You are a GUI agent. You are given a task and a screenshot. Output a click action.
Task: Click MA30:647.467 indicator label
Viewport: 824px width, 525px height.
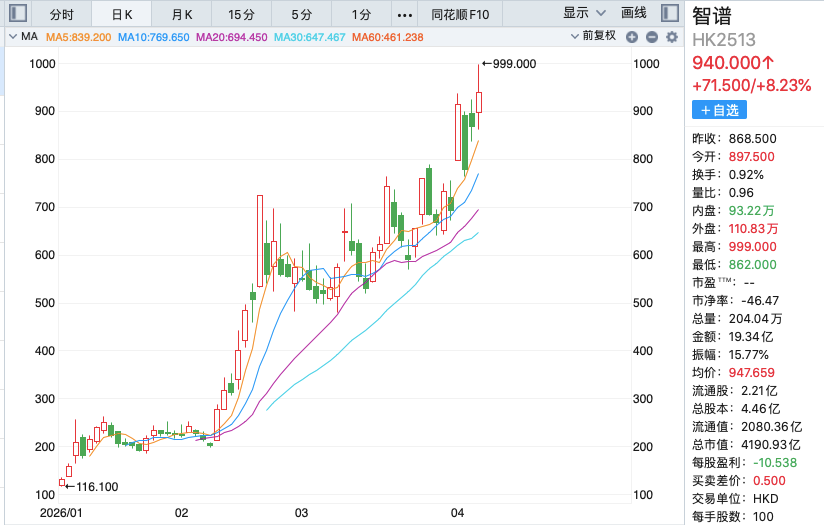[x=310, y=37]
